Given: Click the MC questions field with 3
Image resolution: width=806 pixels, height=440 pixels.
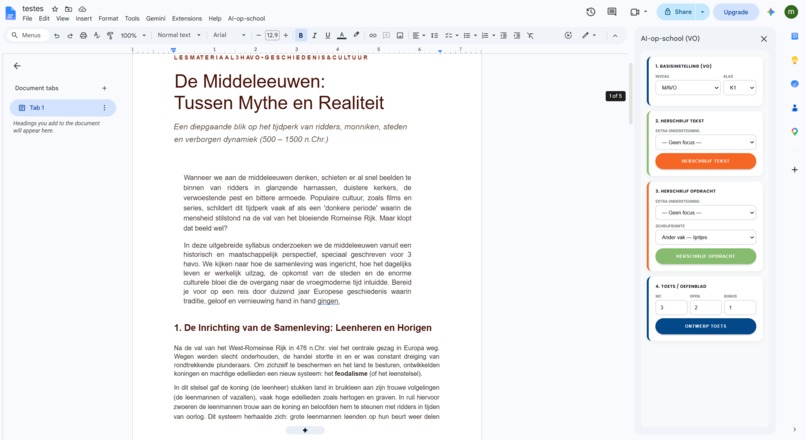Looking at the screenshot, I should [671, 307].
